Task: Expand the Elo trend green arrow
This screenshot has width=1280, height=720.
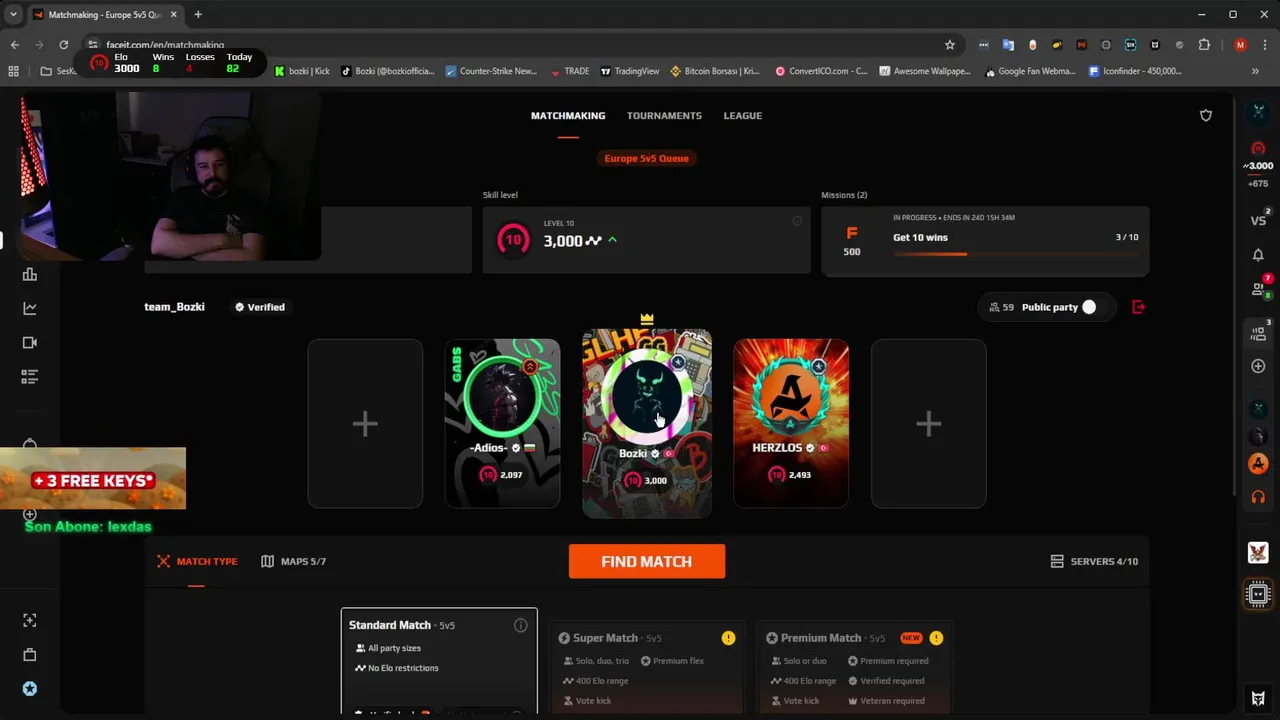Action: [x=612, y=241]
